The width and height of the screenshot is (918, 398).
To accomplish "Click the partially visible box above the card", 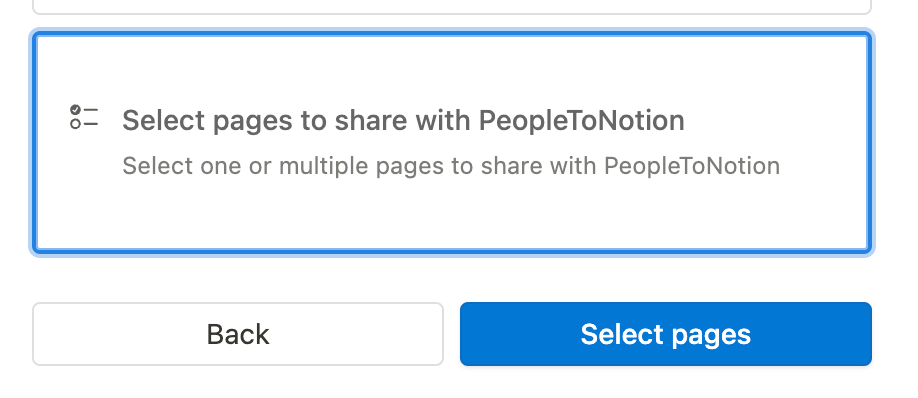I will tap(451, 7).
